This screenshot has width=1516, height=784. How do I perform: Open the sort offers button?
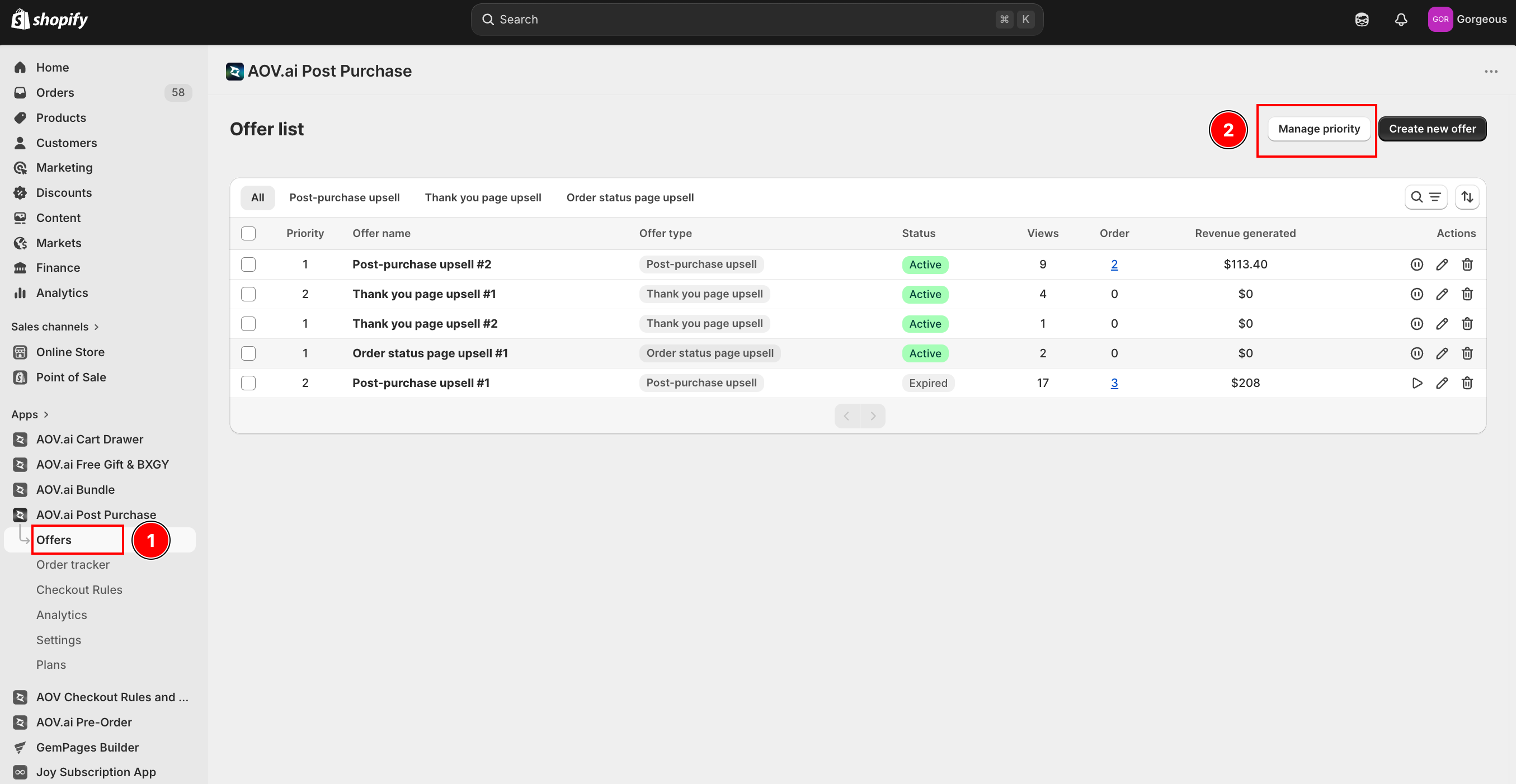tap(1467, 197)
